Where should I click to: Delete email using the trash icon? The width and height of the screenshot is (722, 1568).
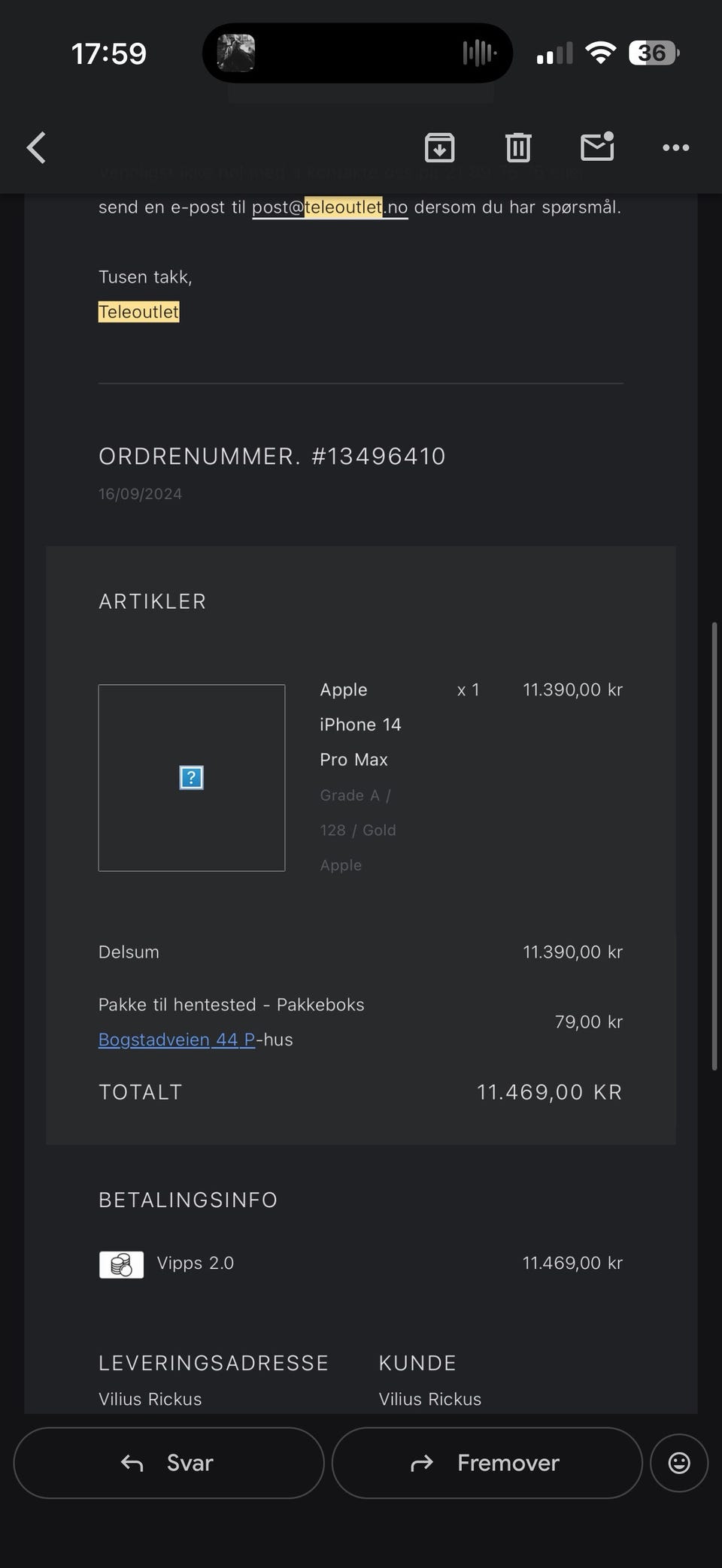click(x=518, y=147)
